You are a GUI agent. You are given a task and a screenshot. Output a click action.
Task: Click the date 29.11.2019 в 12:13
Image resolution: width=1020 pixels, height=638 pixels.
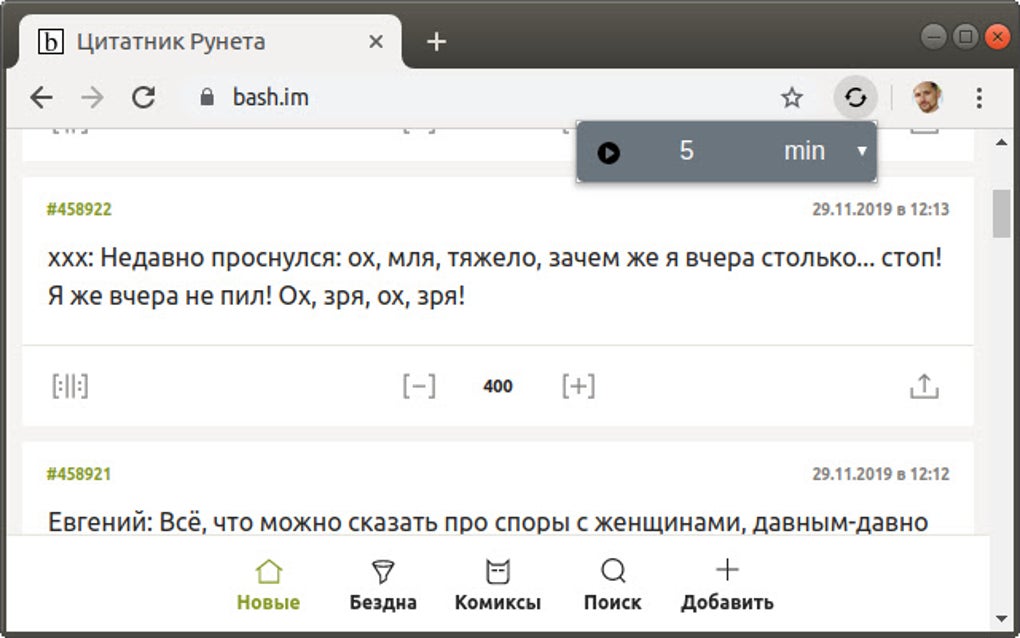[x=881, y=209]
